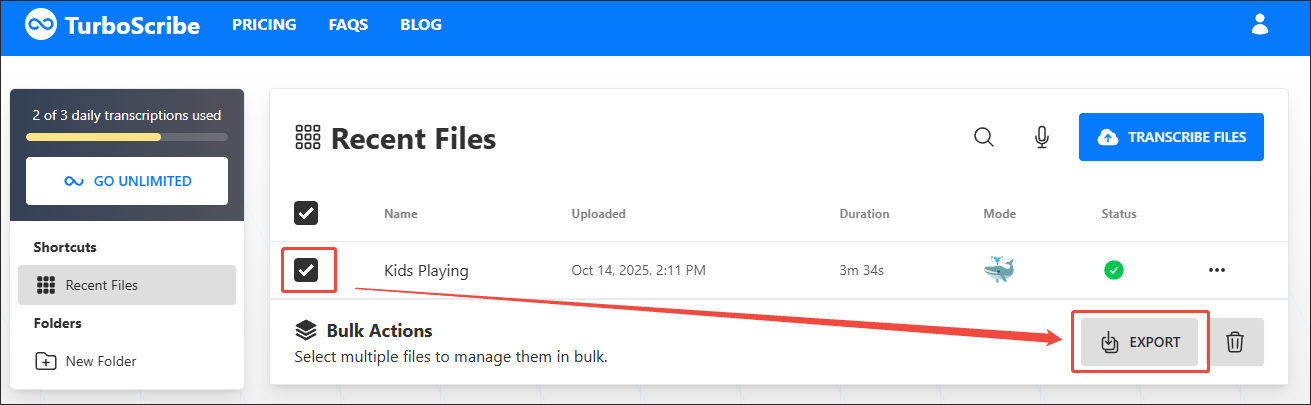Click the green completed status icon
1311x405 pixels.
point(1113,269)
